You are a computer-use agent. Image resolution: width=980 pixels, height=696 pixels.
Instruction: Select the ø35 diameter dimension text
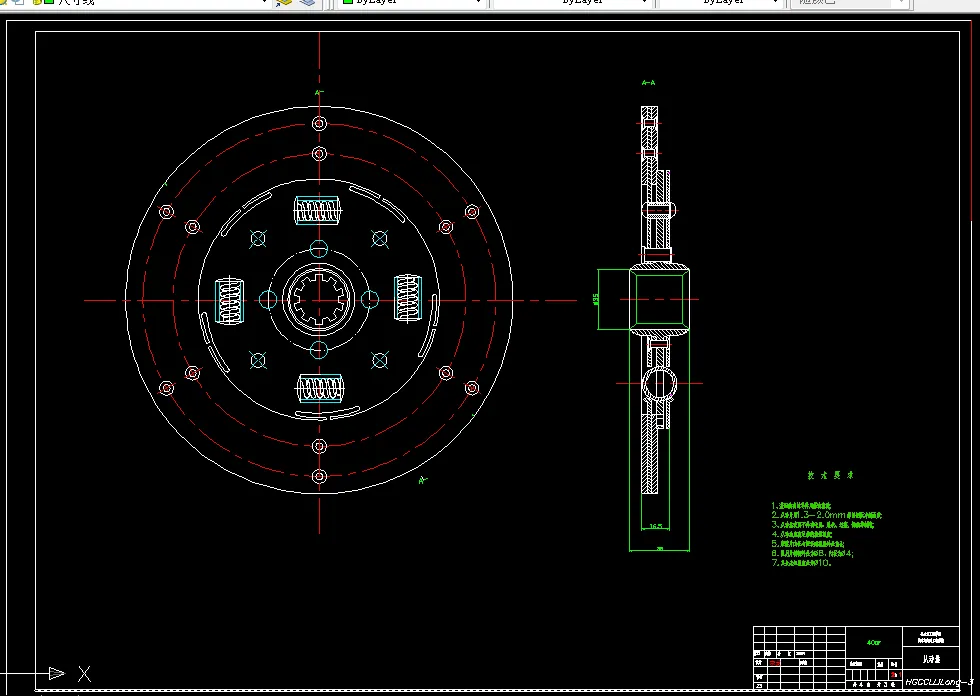pyautogui.click(x=596, y=299)
